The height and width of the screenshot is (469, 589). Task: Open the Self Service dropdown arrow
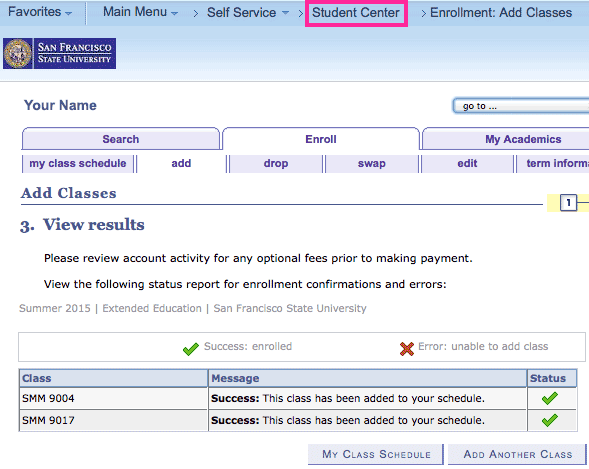click(285, 13)
